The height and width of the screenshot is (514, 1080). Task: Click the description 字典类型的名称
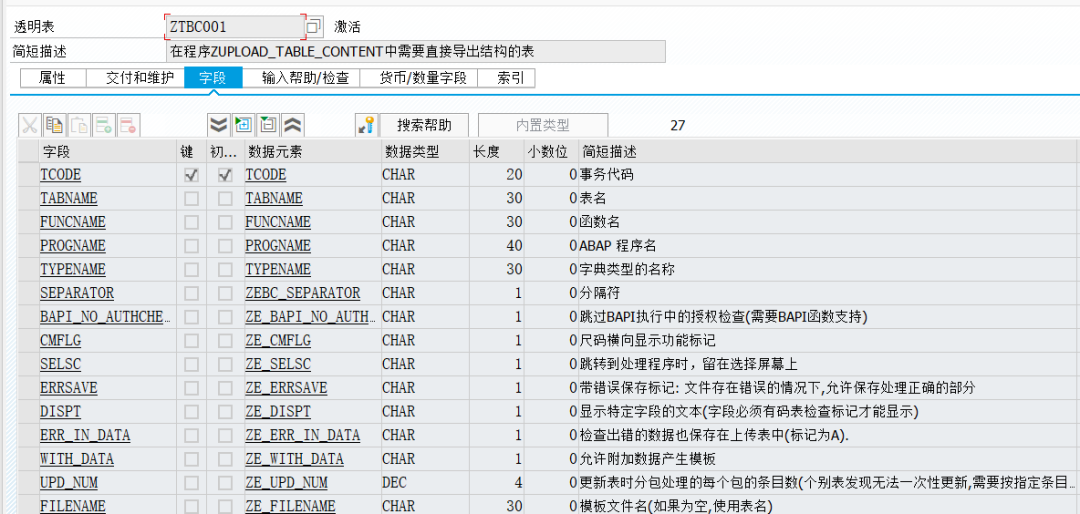click(x=628, y=269)
